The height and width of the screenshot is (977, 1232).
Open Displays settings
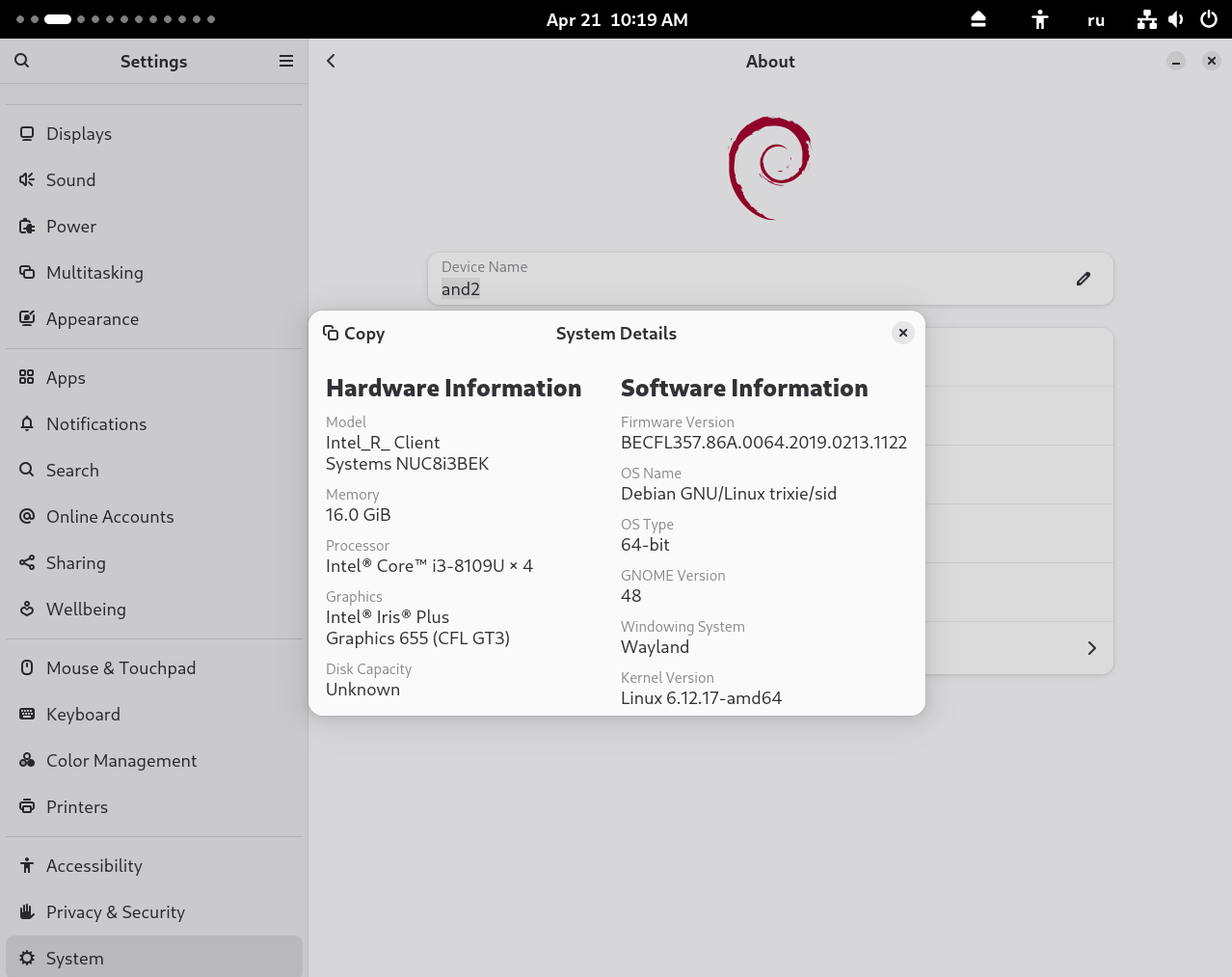tap(154, 134)
